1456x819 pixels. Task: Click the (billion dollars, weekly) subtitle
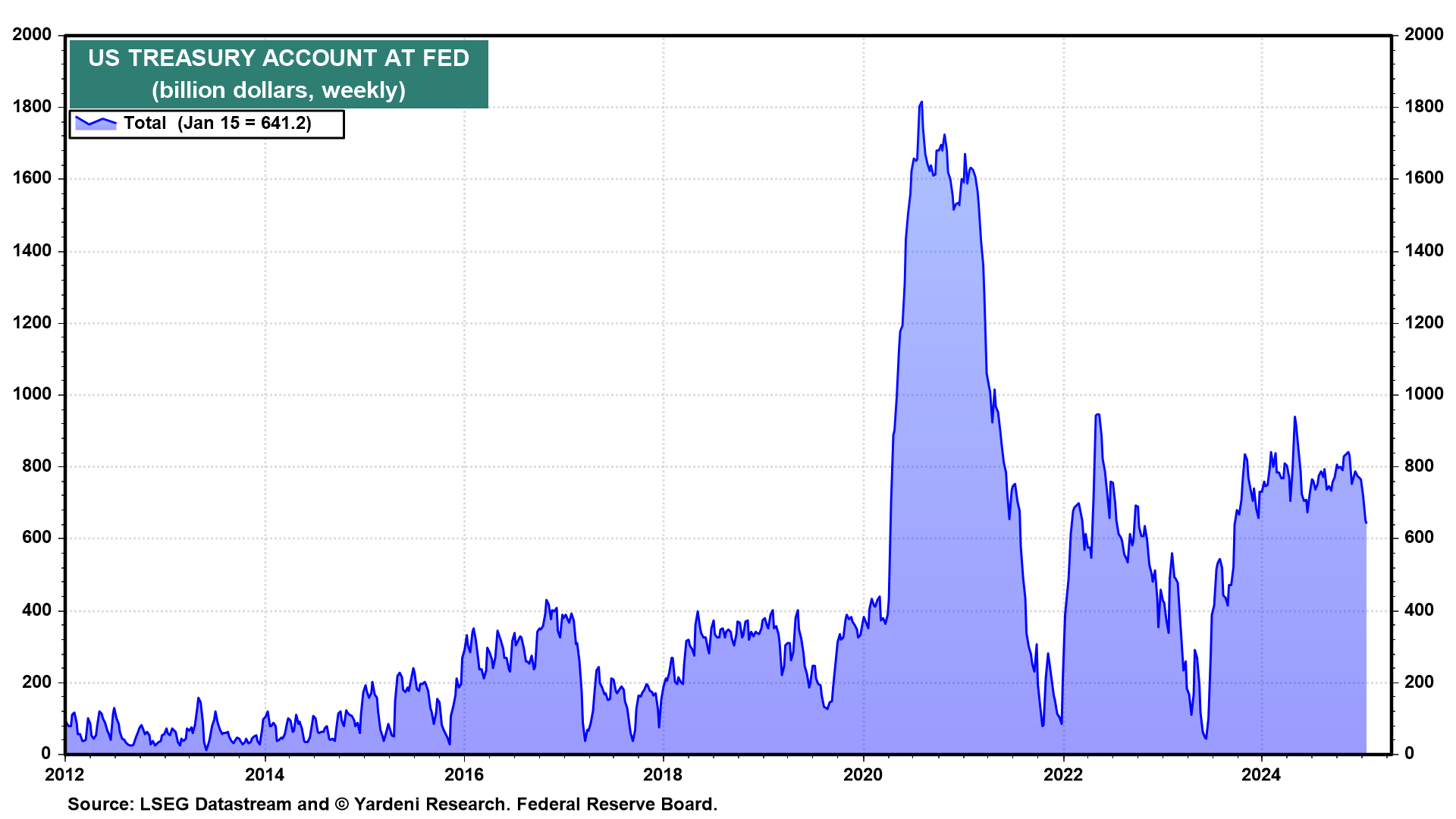(x=278, y=90)
